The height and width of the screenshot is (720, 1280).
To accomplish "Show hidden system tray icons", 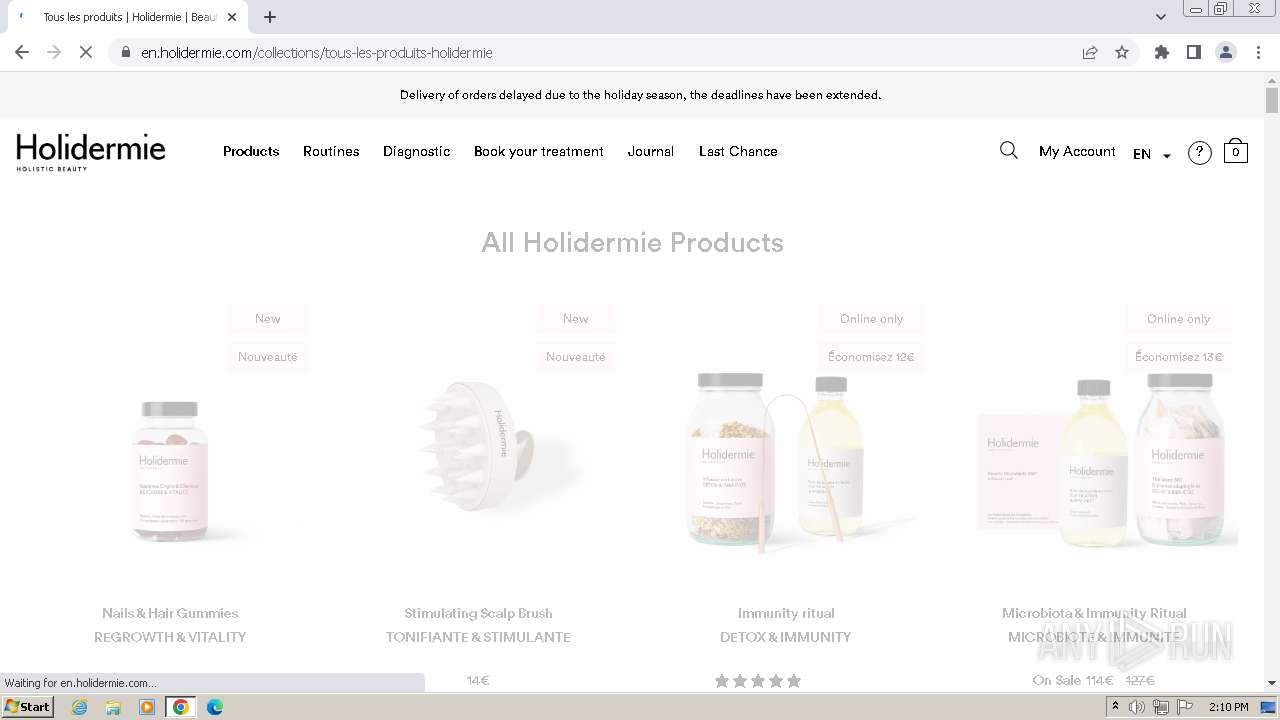I will click(1116, 707).
